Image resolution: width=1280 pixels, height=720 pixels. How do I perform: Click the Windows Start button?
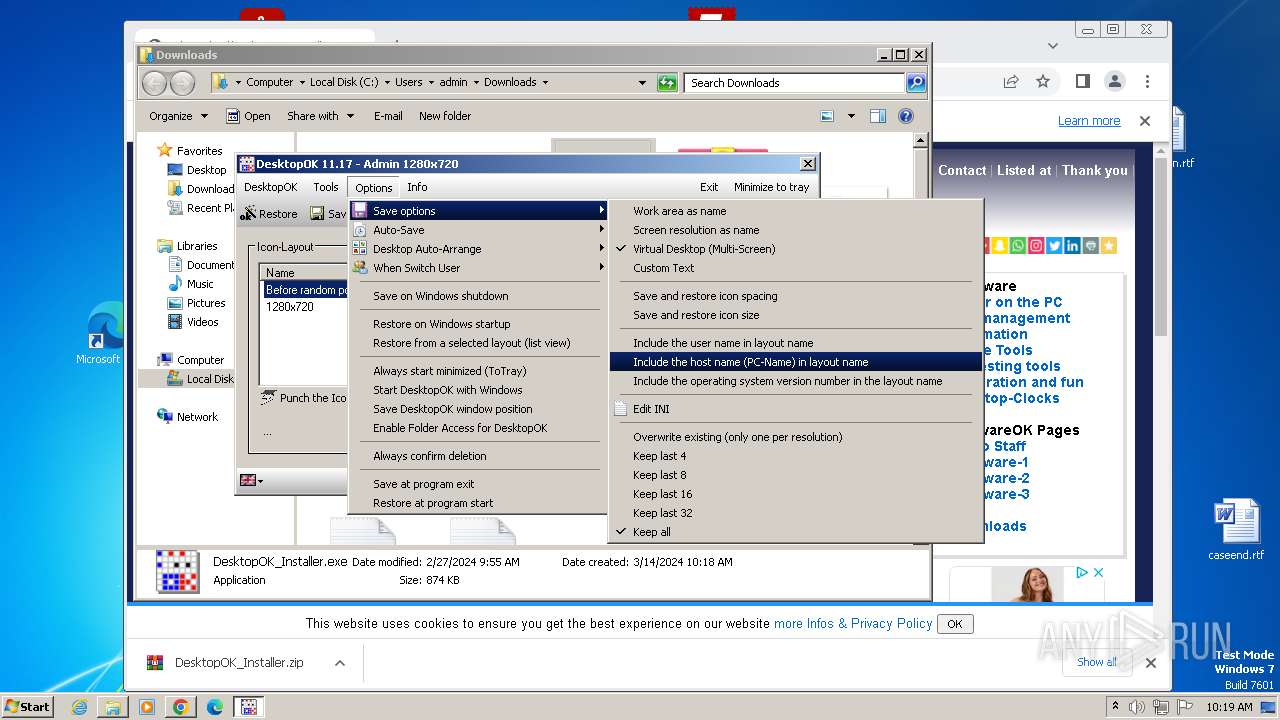coord(28,706)
